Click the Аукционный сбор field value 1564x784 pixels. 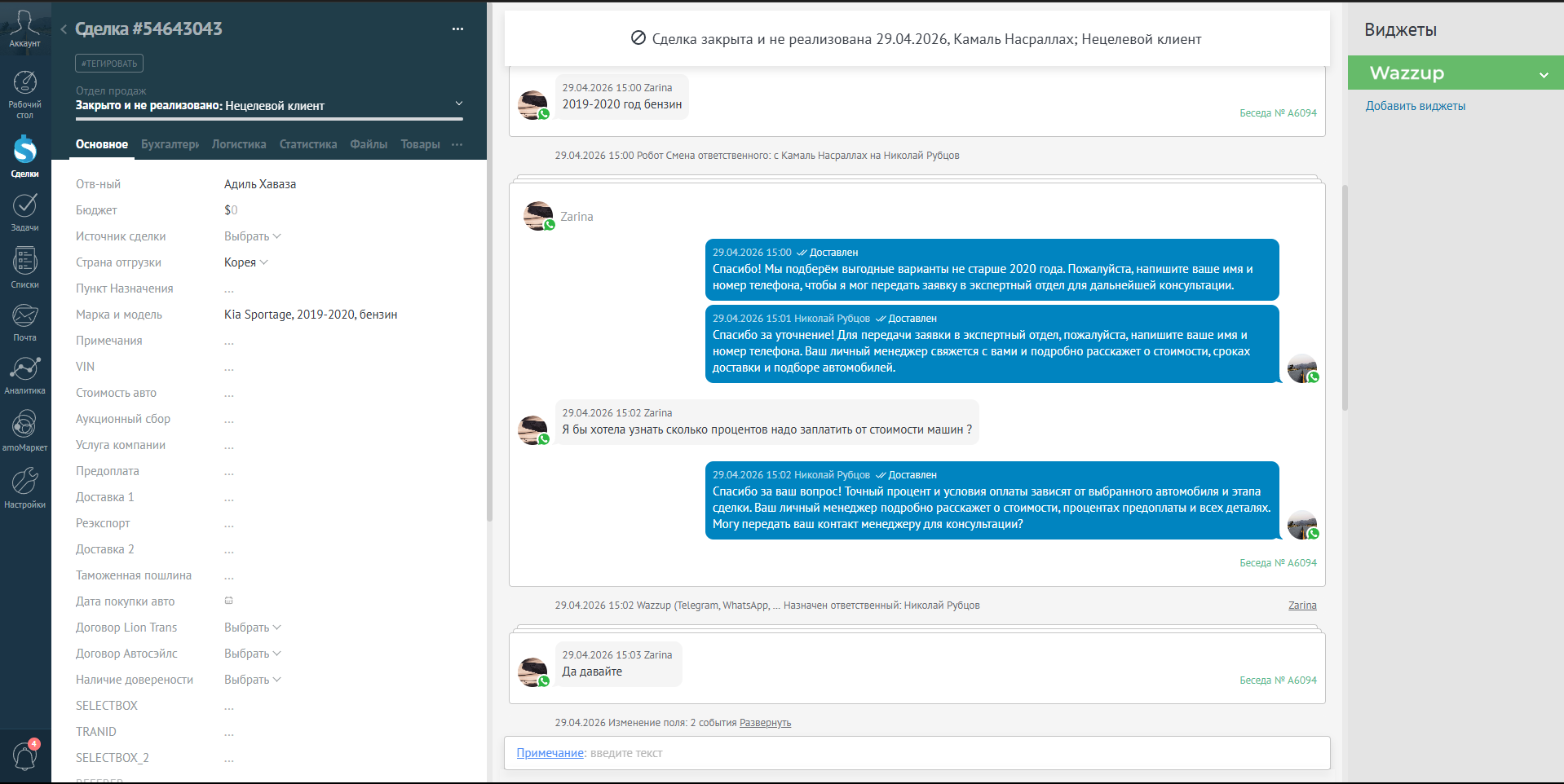point(229,420)
